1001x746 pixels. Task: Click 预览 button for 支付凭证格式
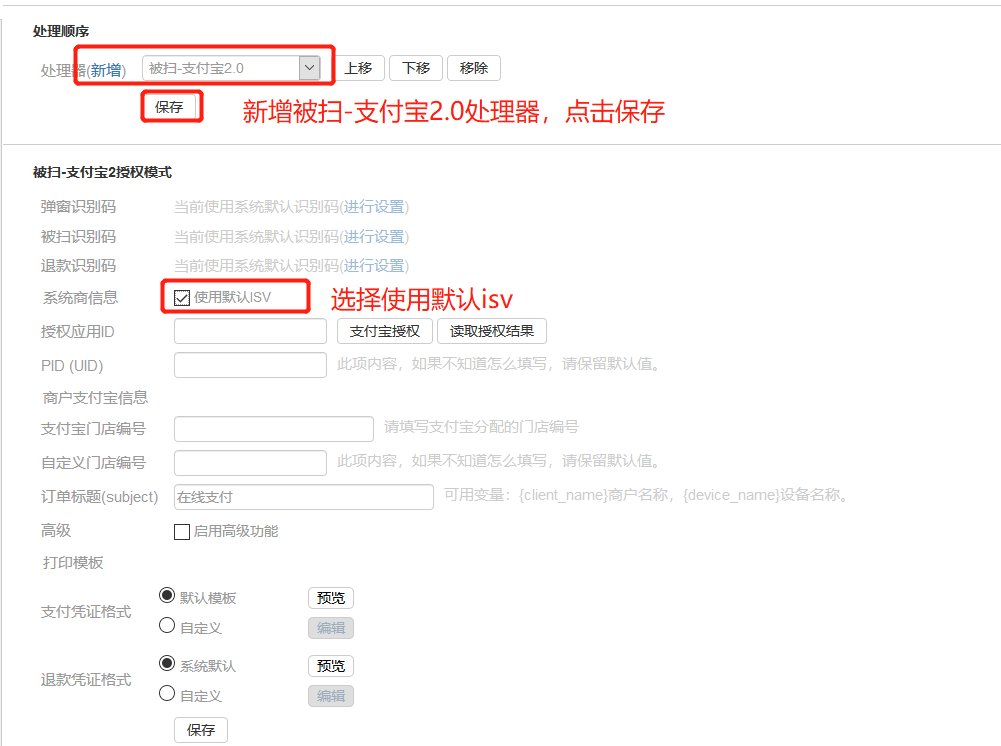point(331,598)
